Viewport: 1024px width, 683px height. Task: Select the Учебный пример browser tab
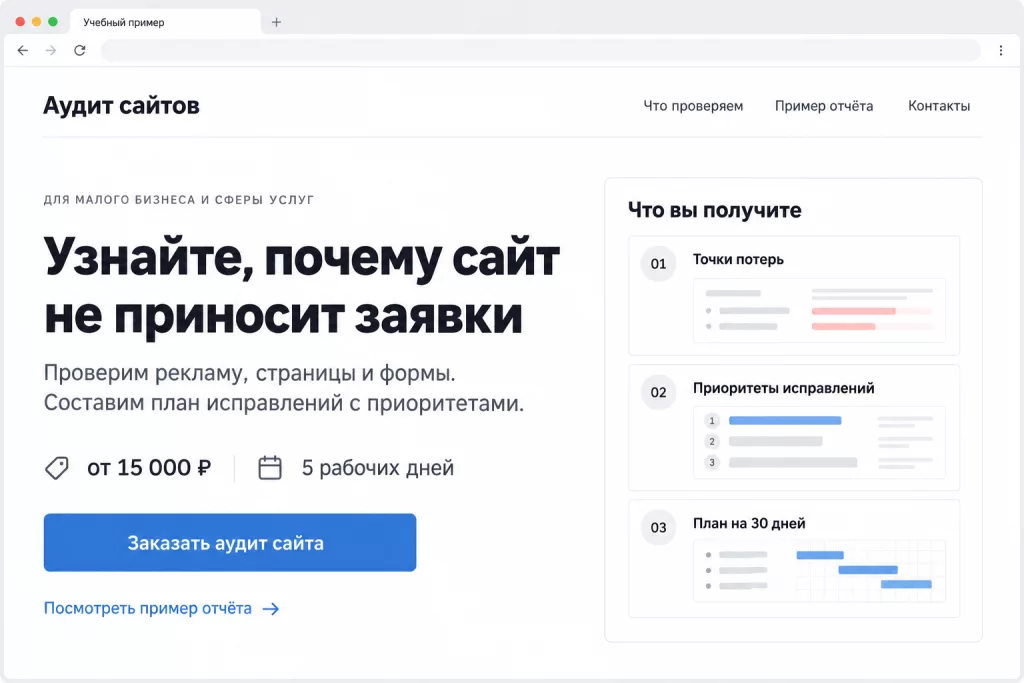coord(165,22)
